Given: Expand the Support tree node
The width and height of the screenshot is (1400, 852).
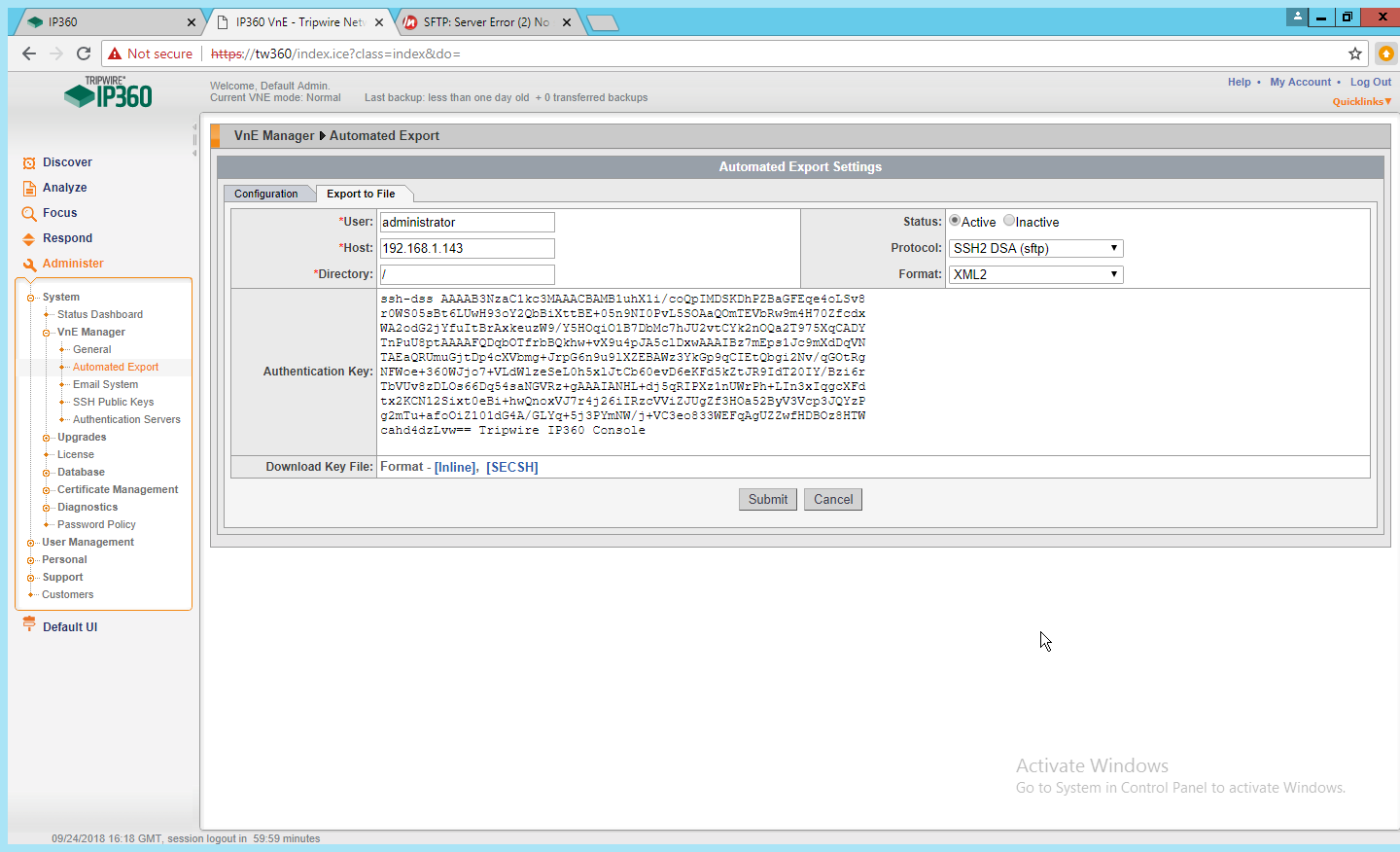Looking at the screenshot, I should 31,578.
